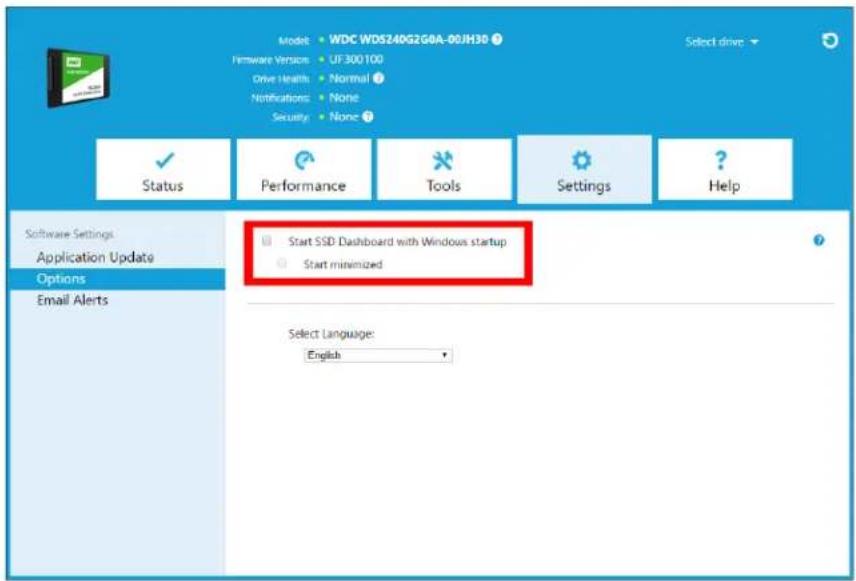856x581 pixels.
Task: Click the checkmark icon on Status tab
Action: coord(164,161)
